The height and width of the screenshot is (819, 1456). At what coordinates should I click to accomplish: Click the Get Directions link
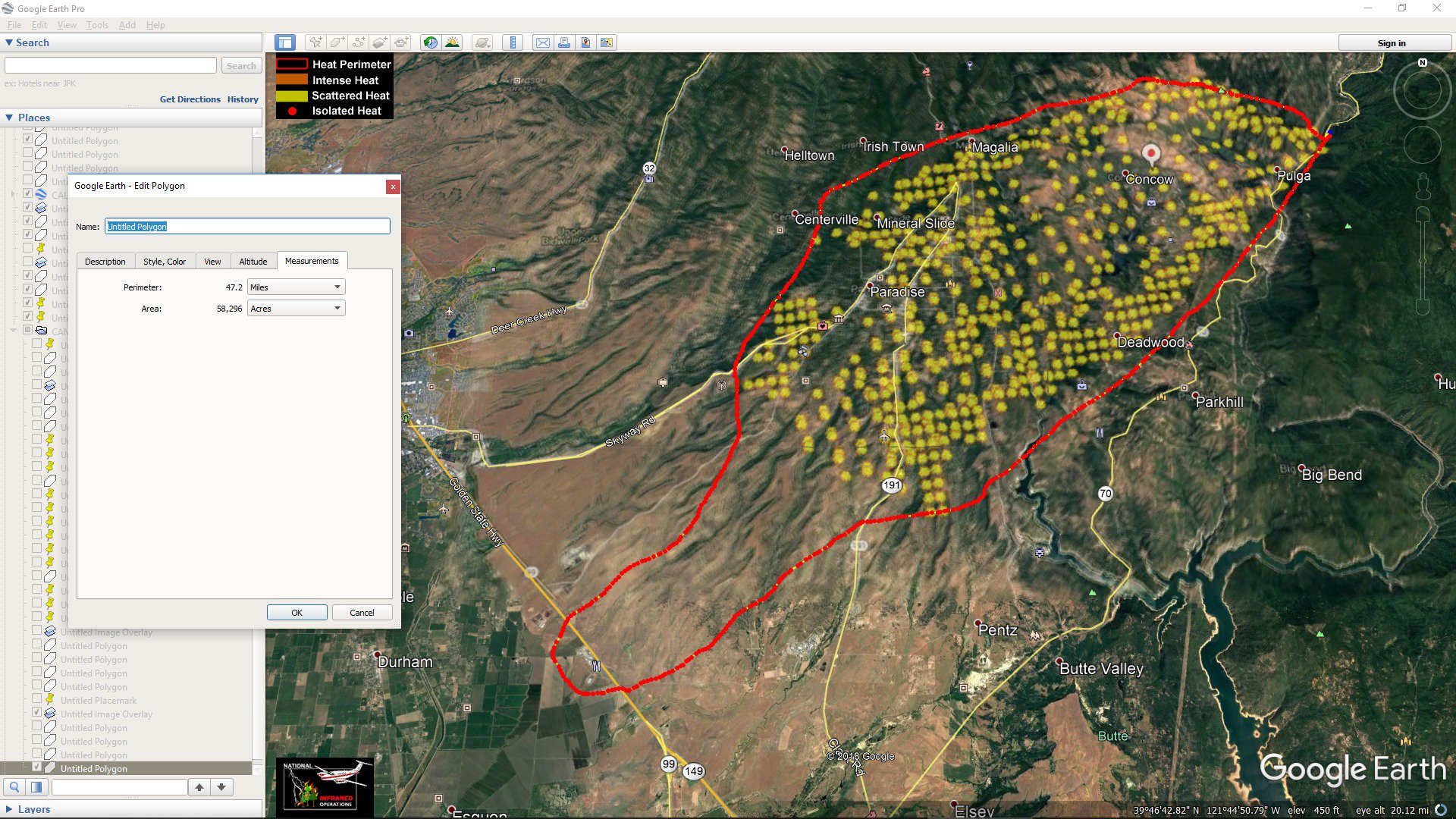pyautogui.click(x=190, y=99)
